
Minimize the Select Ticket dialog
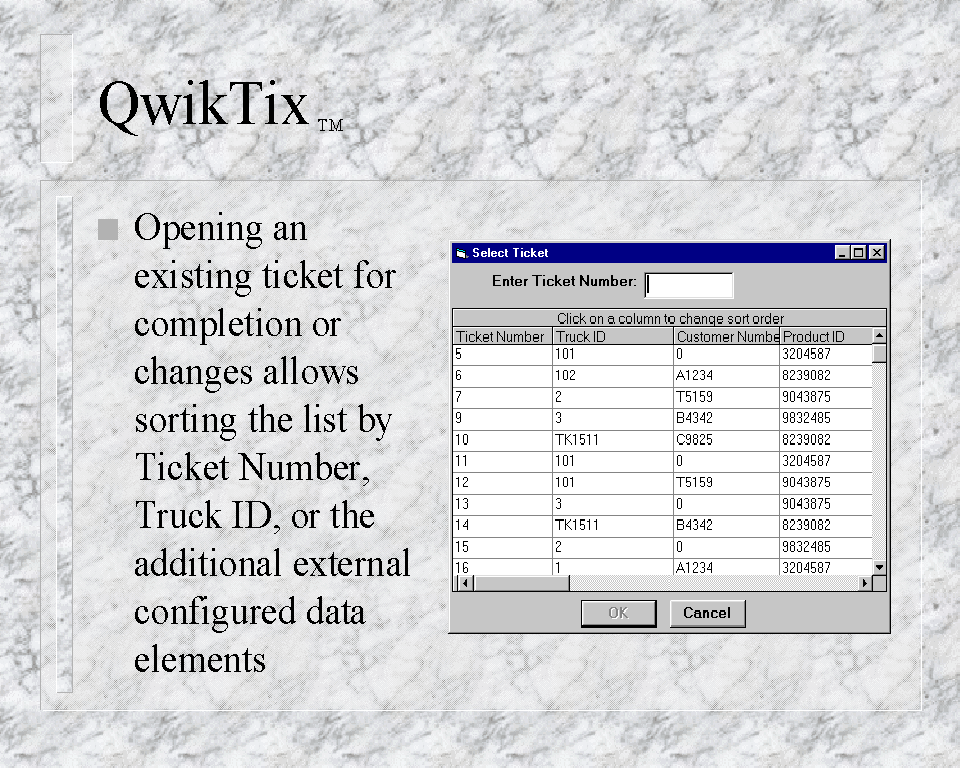tap(843, 253)
